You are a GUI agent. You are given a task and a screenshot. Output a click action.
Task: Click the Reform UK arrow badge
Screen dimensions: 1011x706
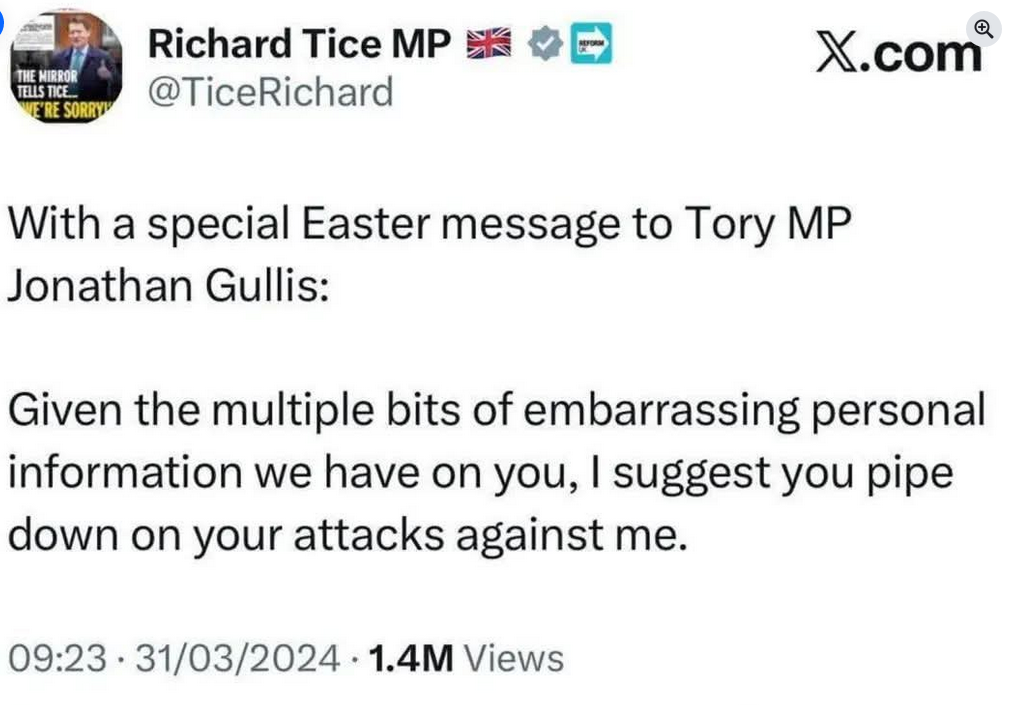[591, 46]
